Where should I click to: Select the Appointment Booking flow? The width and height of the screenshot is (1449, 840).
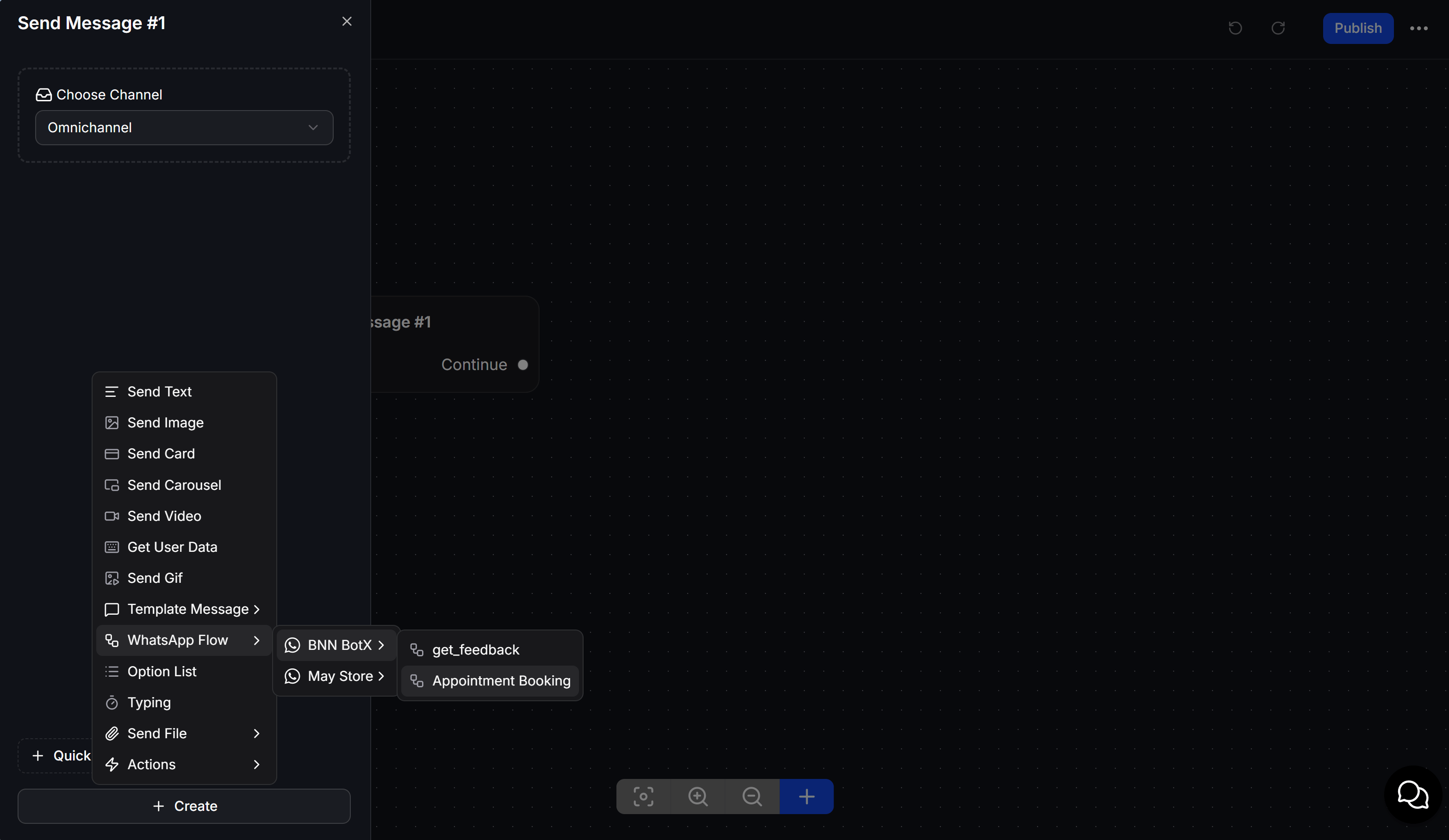point(490,680)
